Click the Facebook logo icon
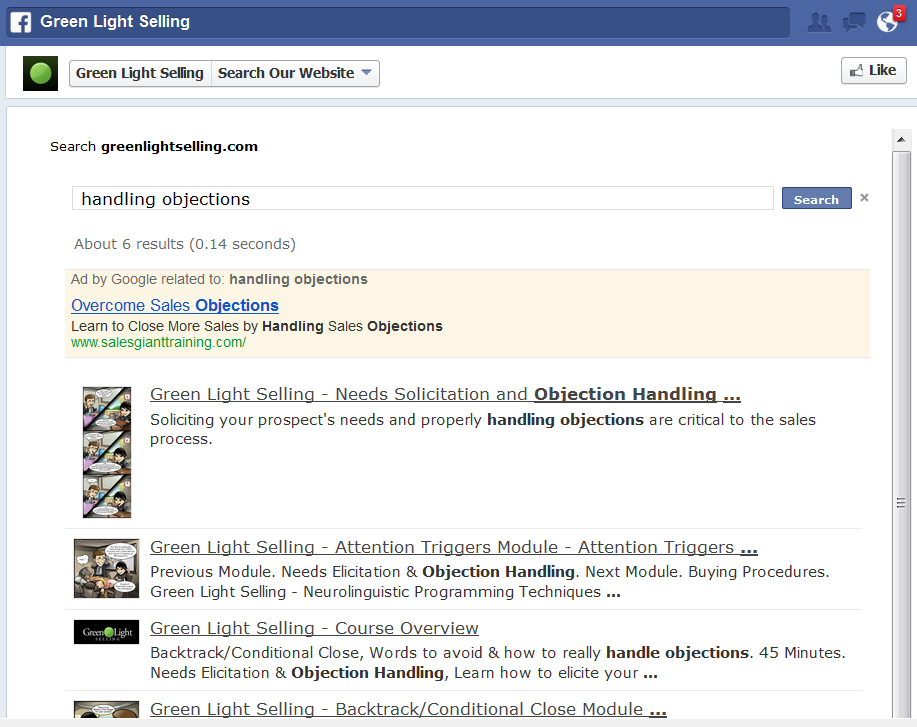This screenshot has height=727, width=917. coord(21,22)
